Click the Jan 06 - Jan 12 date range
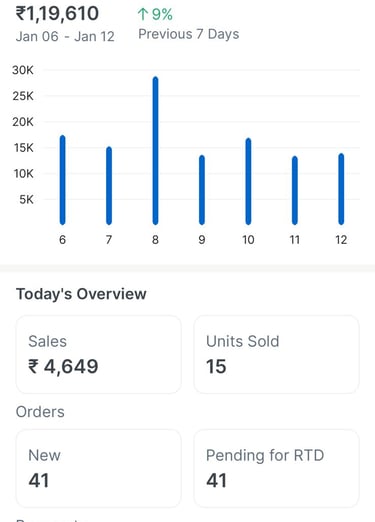Image resolution: width=375 pixels, height=522 pixels. (65, 36)
